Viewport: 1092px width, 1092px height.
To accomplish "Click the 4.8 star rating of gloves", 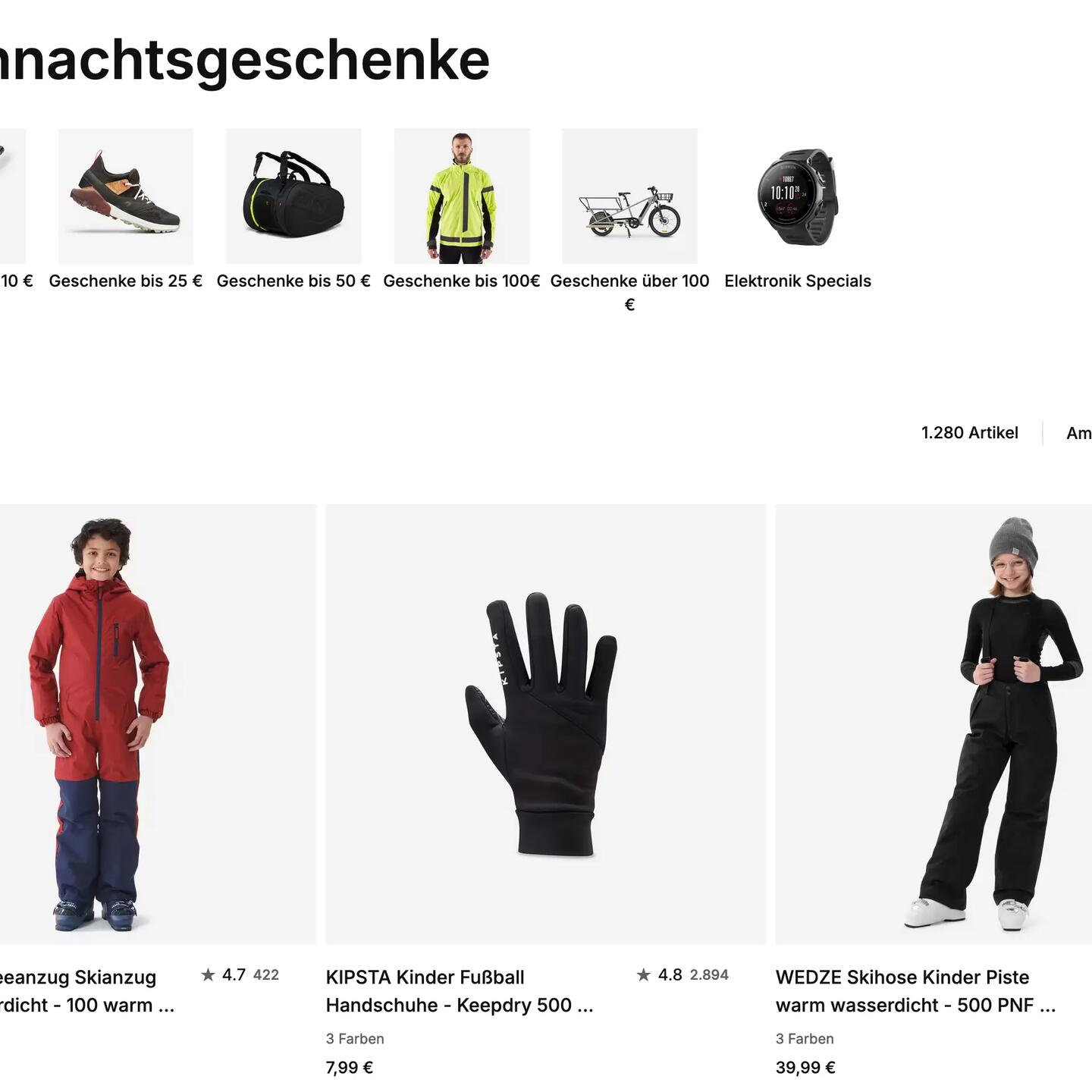I will [x=682, y=974].
